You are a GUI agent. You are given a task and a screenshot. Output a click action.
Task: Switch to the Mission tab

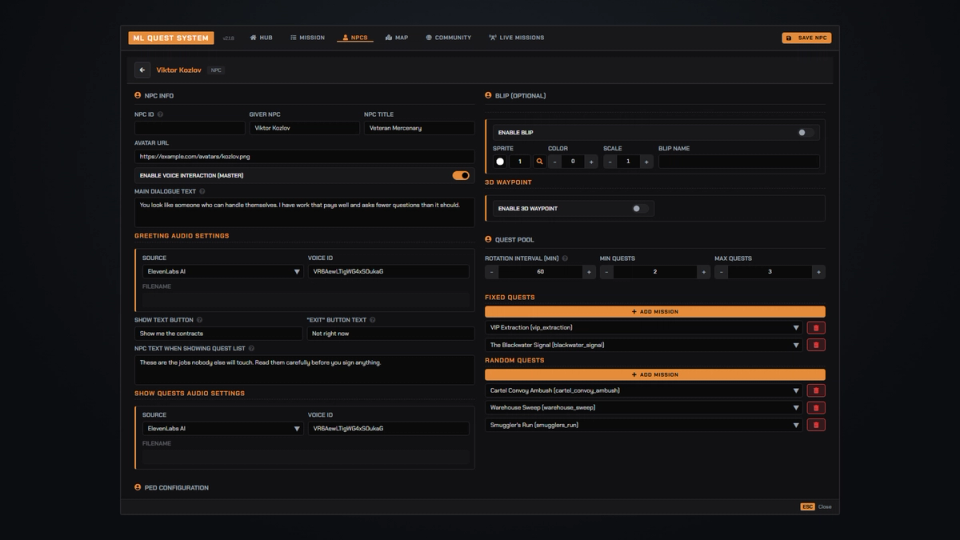click(x=307, y=37)
